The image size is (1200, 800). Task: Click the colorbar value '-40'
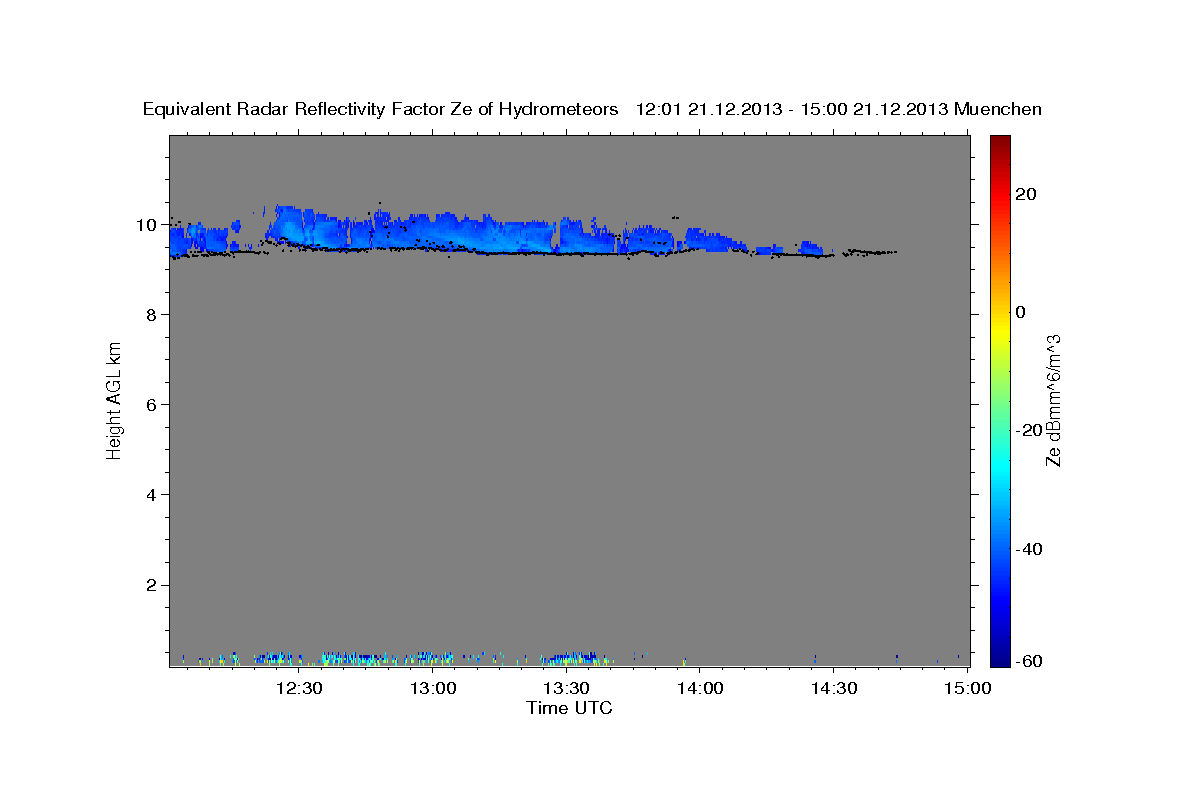(1030, 549)
